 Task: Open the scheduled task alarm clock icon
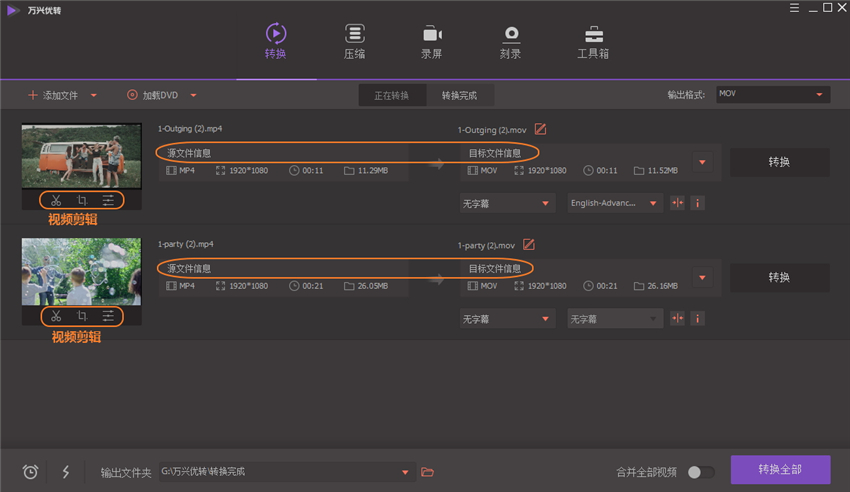[x=30, y=472]
